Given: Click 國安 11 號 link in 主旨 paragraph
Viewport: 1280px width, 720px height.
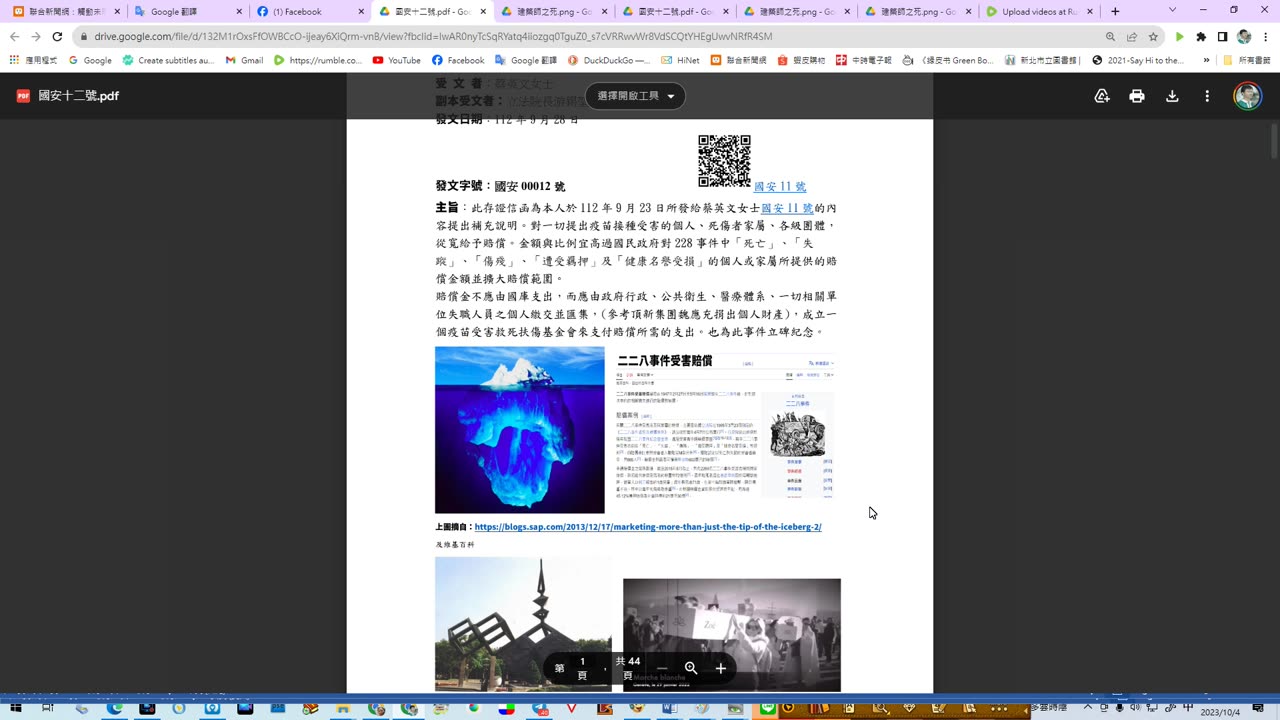Looking at the screenshot, I should tap(787, 208).
